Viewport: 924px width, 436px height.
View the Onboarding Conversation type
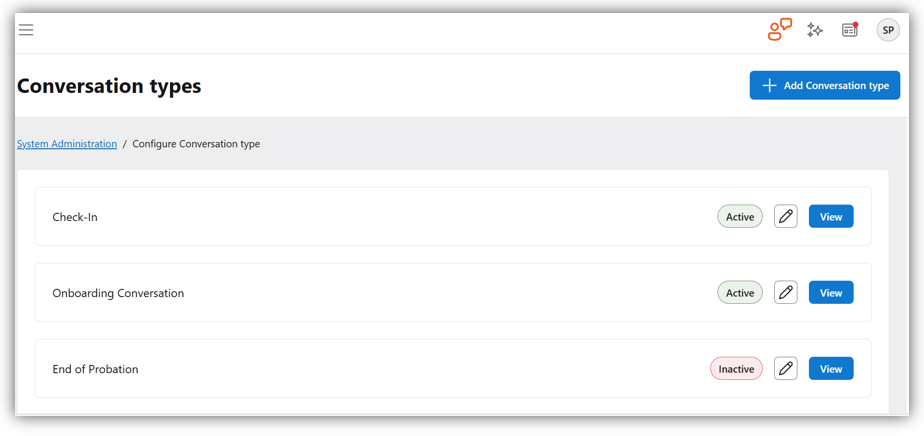(x=831, y=293)
